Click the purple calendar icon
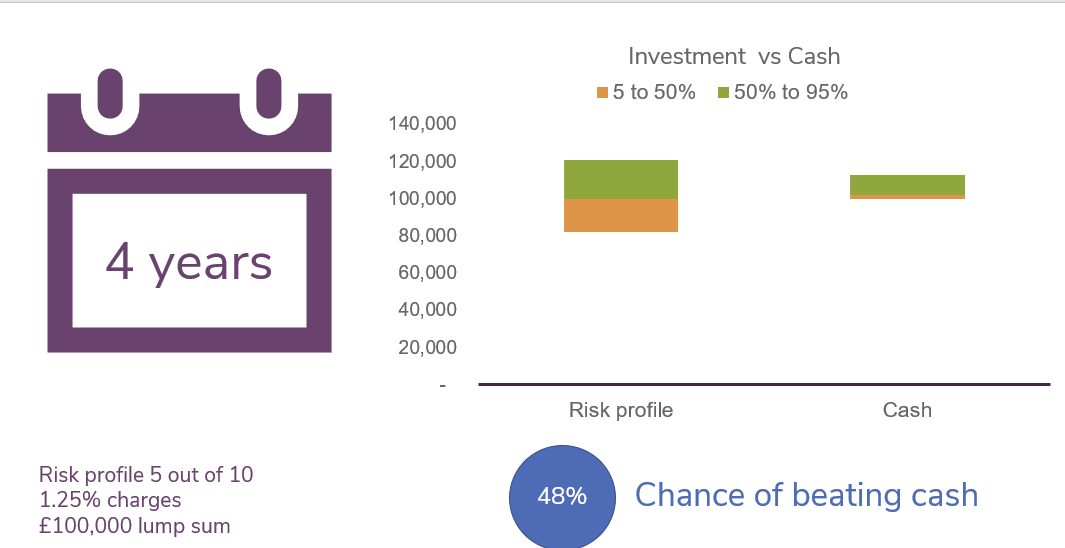Screen dimensions: 1065x548 tap(189, 211)
